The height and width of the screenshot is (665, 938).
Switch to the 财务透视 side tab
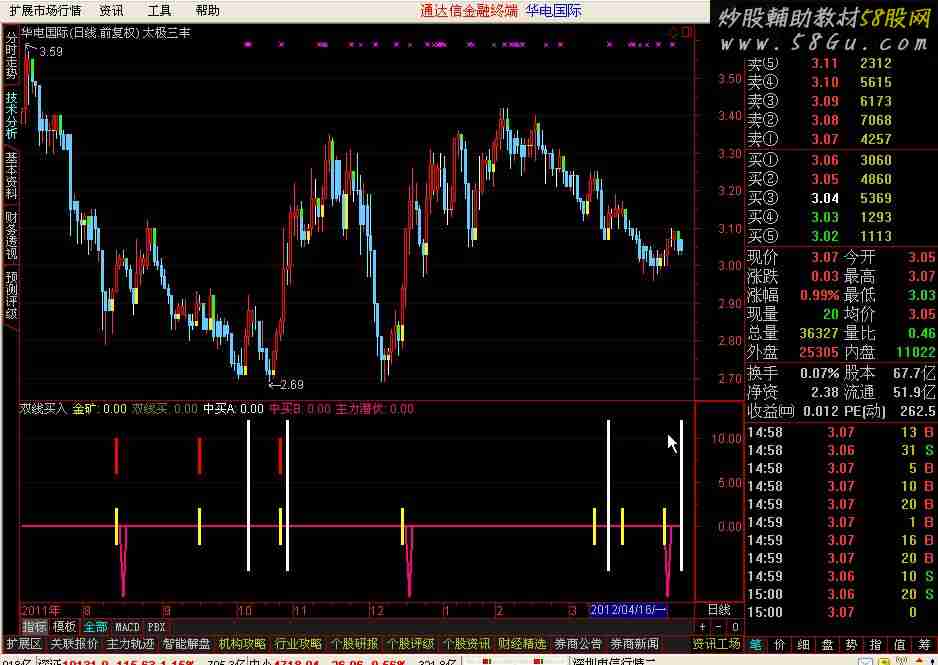(11, 234)
